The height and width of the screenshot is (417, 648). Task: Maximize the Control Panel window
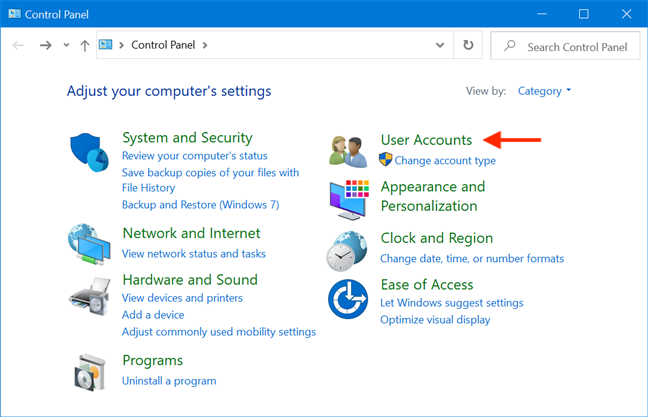click(x=584, y=14)
